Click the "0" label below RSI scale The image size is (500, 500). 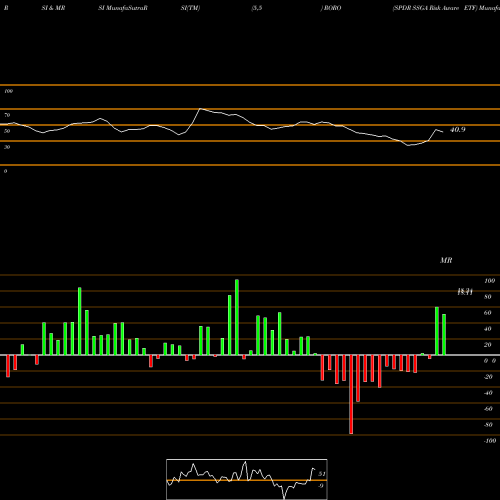[6, 171]
